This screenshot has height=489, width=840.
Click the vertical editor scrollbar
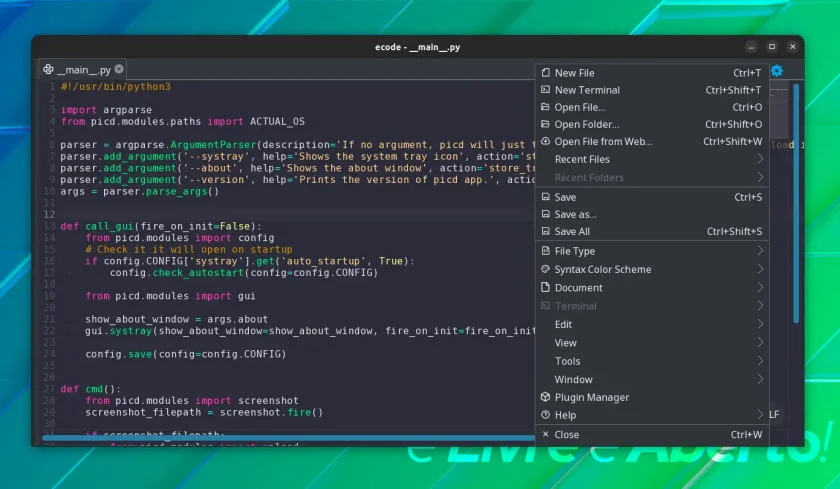pyautogui.click(x=796, y=204)
